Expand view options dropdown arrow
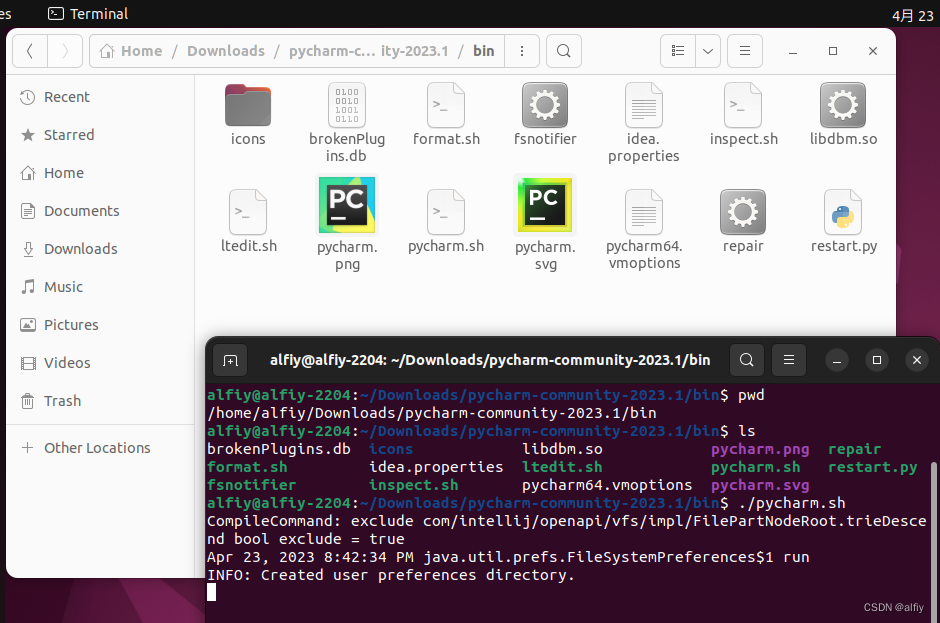The width and height of the screenshot is (940, 623). click(x=708, y=51)
